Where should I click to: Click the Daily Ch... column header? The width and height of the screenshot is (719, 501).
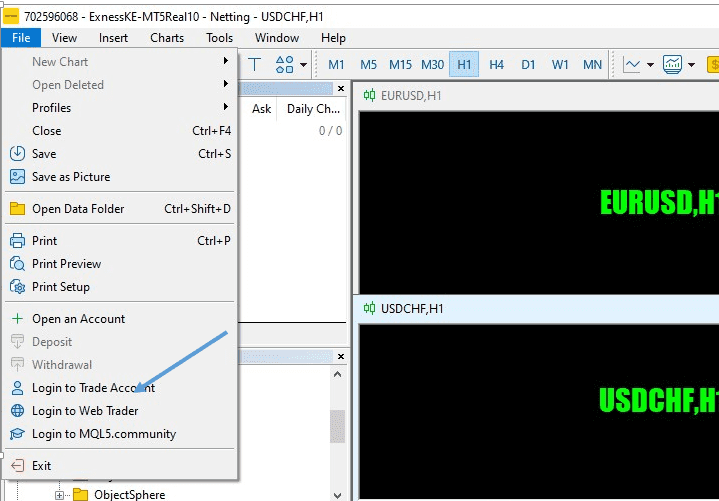pos(313,109)
